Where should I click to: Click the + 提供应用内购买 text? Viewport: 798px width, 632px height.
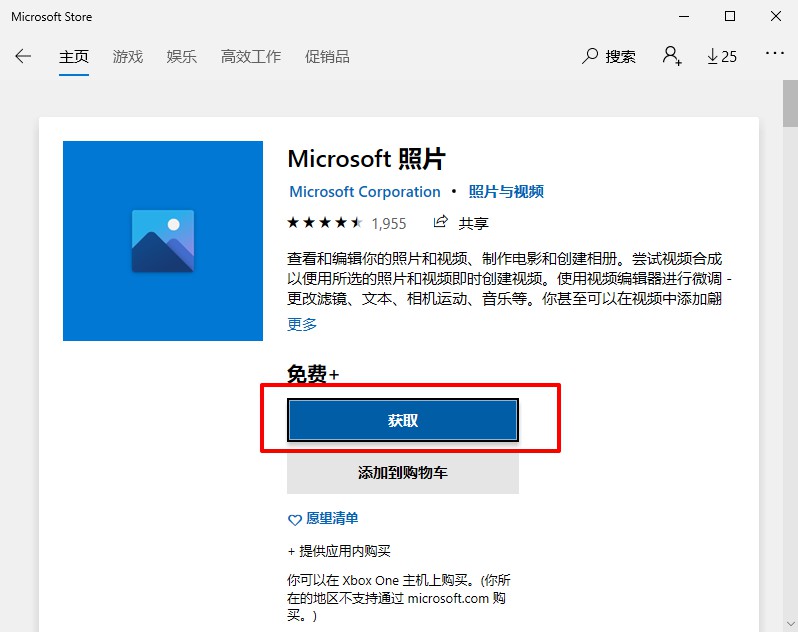(x=339, y=551)
